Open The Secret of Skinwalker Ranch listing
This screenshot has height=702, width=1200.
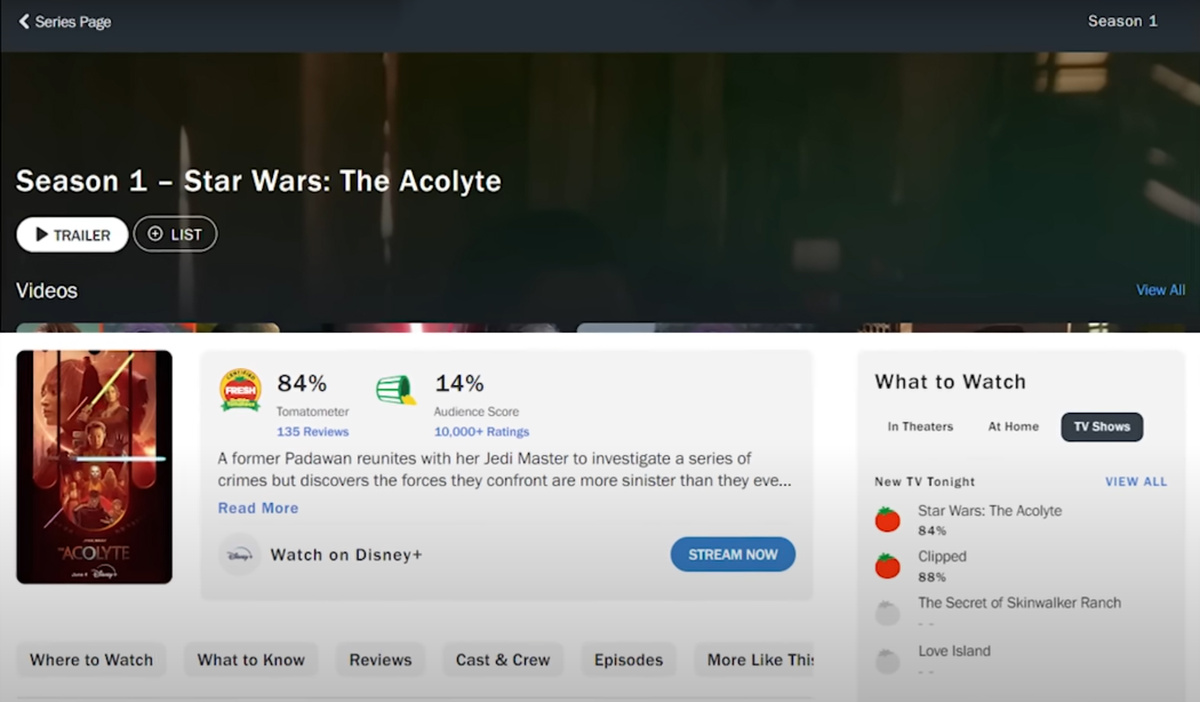[1019, 603]
